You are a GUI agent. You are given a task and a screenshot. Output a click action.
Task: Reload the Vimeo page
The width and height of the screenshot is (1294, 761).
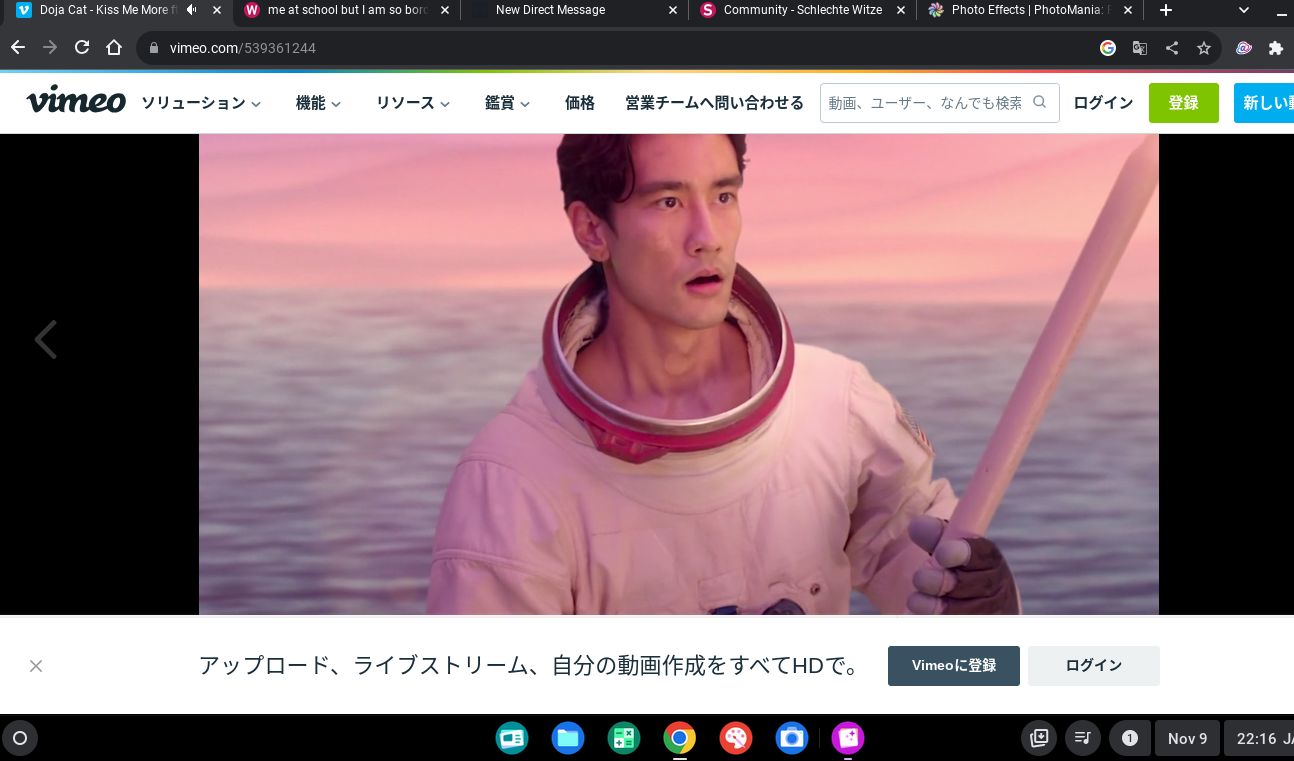click(82, 48)
